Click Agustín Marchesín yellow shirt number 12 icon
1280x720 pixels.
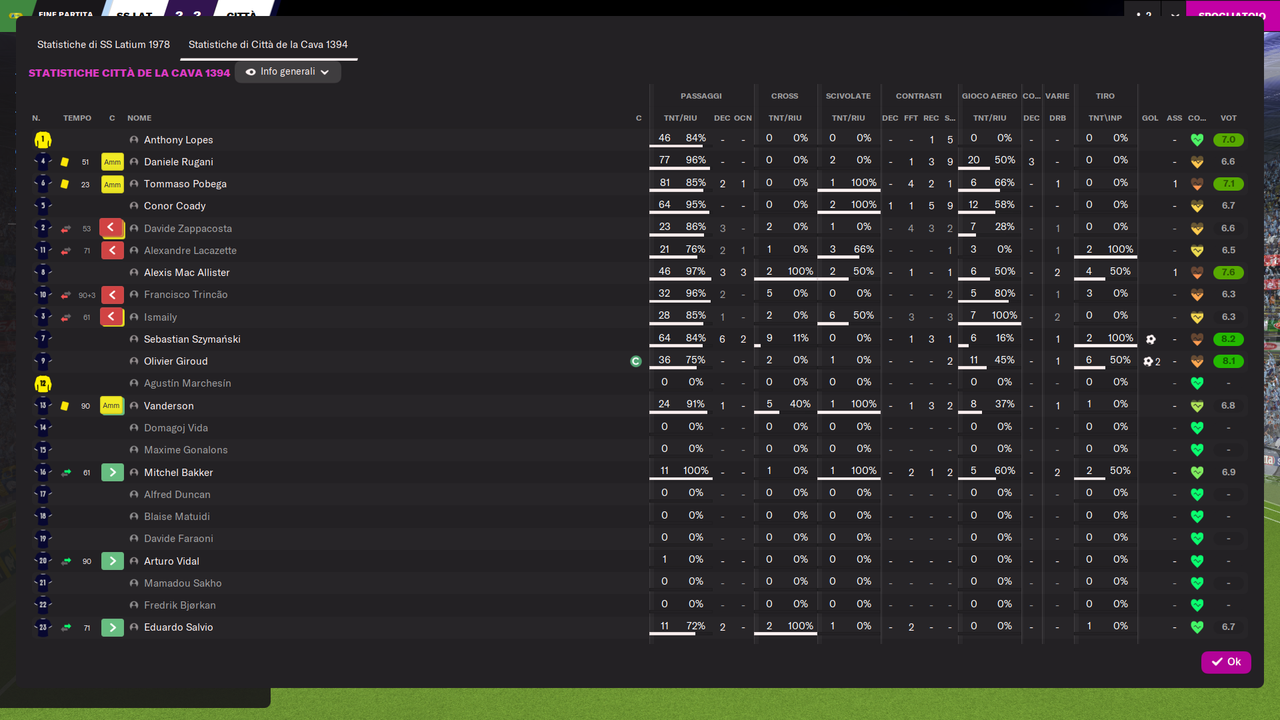[43, 384]
